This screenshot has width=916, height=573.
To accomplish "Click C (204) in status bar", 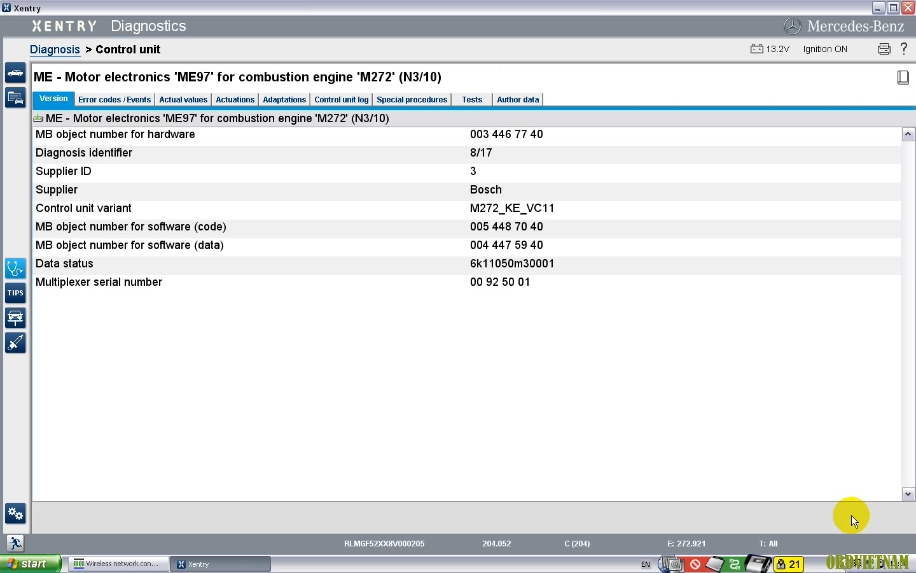I will click(x=577, y=544).
